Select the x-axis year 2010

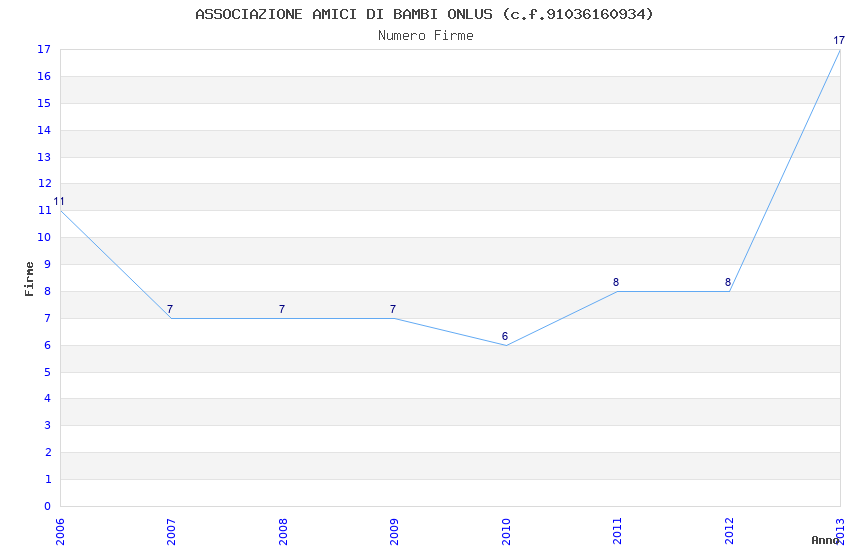click(x=506, y=531)
